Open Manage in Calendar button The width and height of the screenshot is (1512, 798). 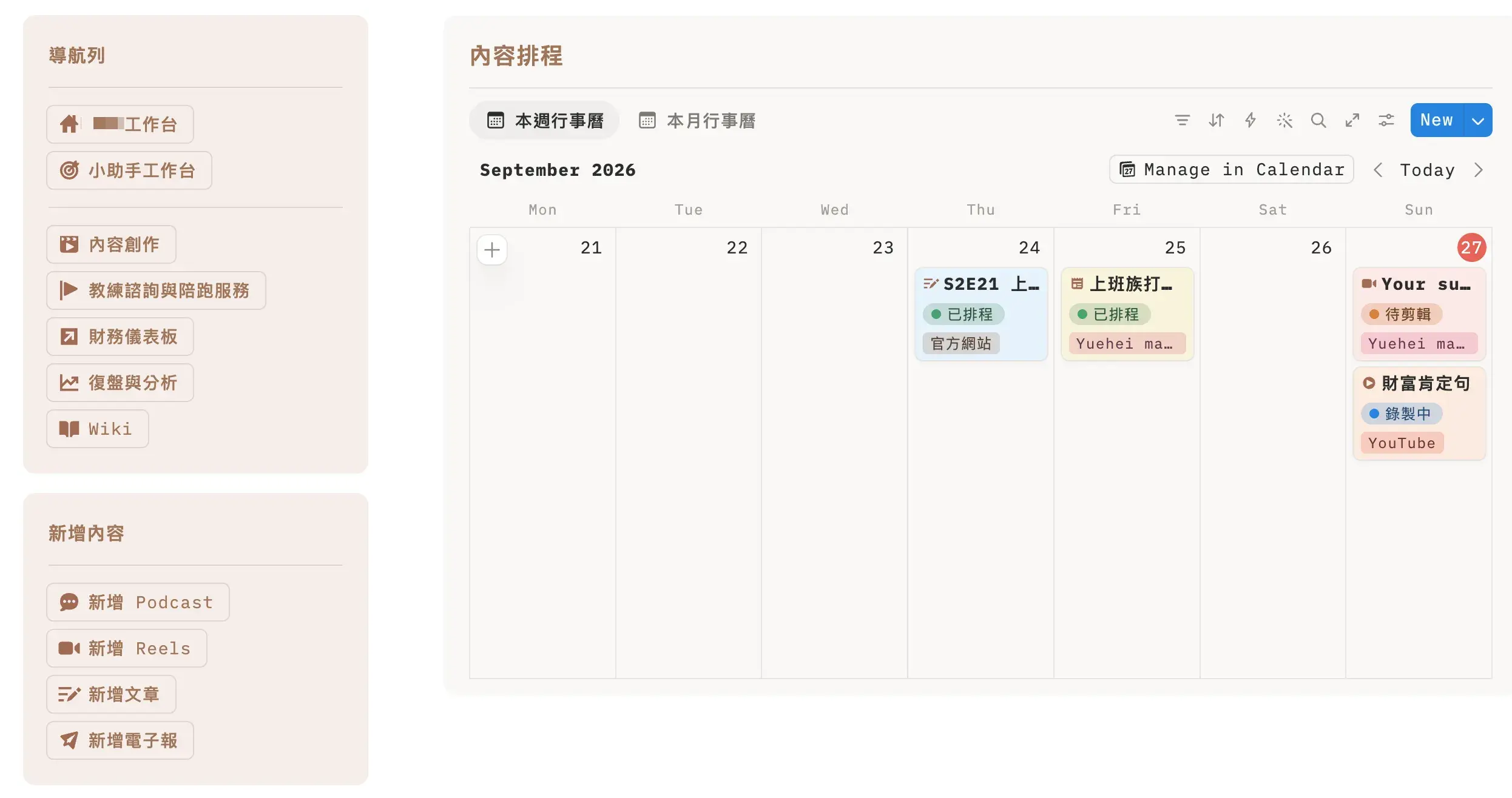(1232, 169)
